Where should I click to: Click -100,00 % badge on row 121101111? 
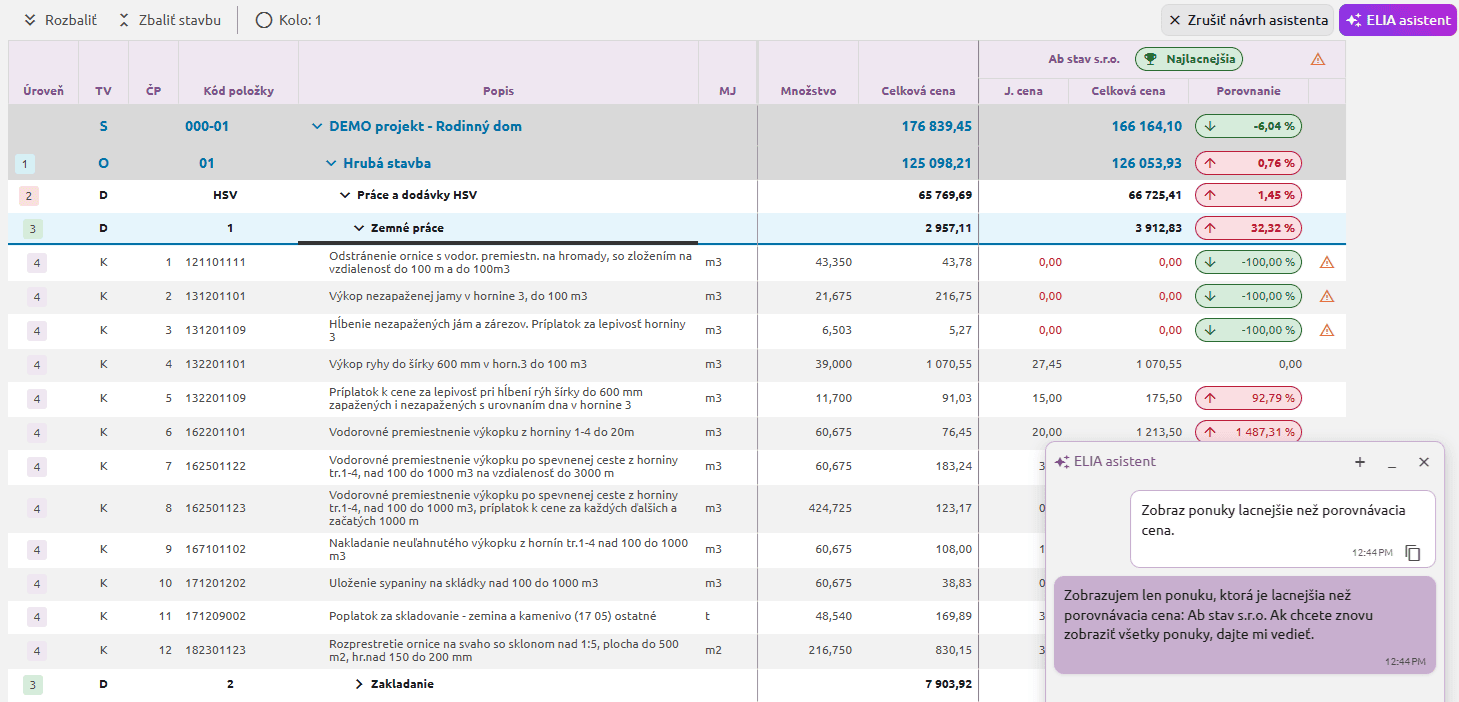coord(1248,262)
